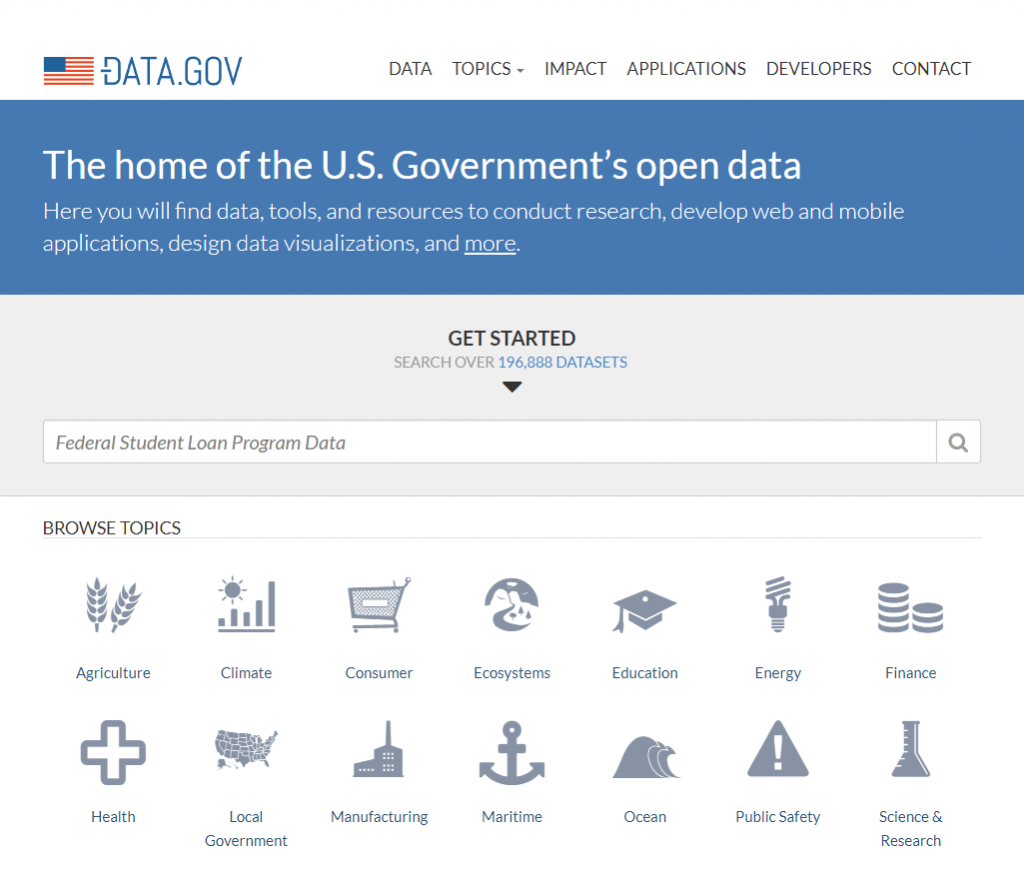Open the Applications nav item
1024x872 pixels.
point(686,69)
